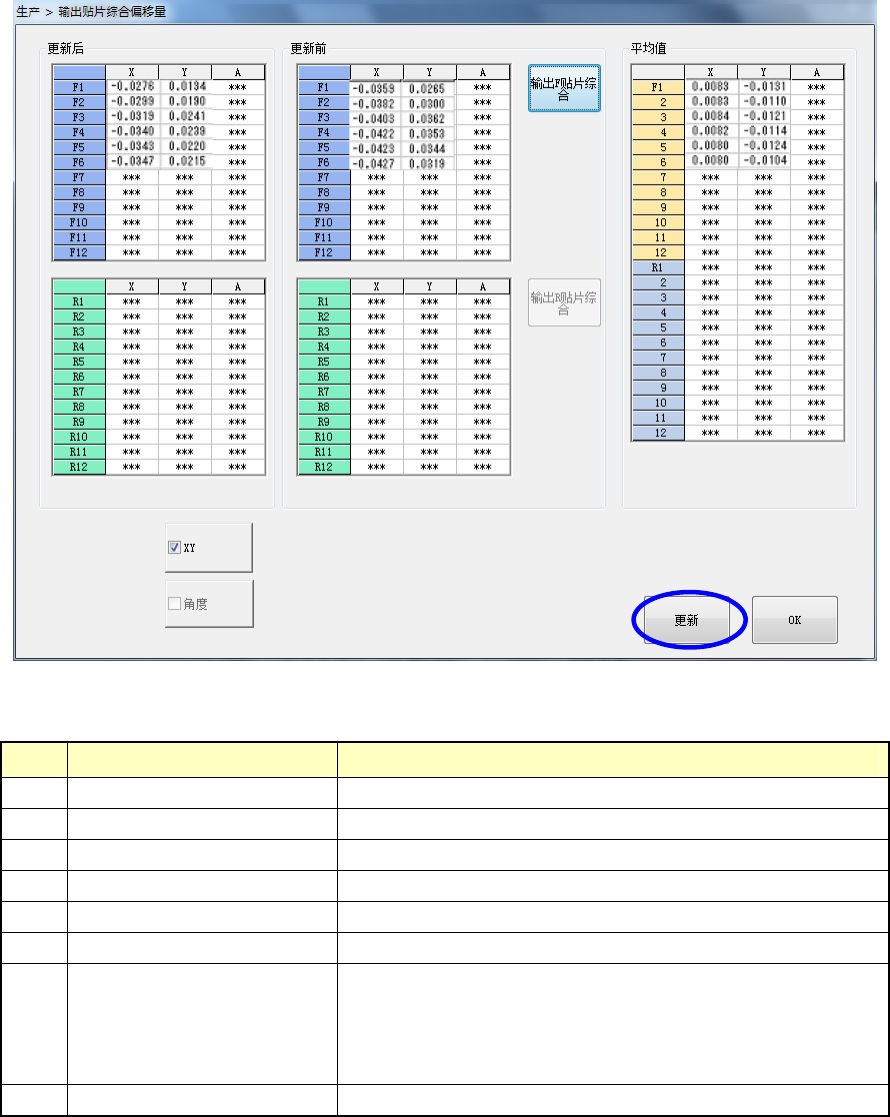The width and height of the screenshot is (890, 1117).
Task: Click the -0.0427 cell
Action: [x=376, y=163]
